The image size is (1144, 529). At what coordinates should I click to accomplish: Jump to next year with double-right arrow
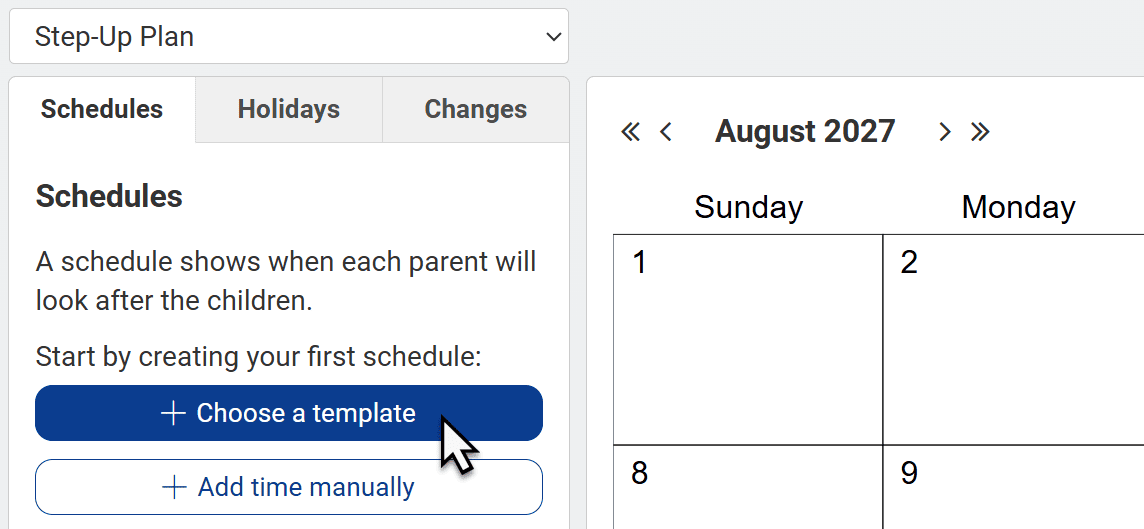(x=980, y=132)
